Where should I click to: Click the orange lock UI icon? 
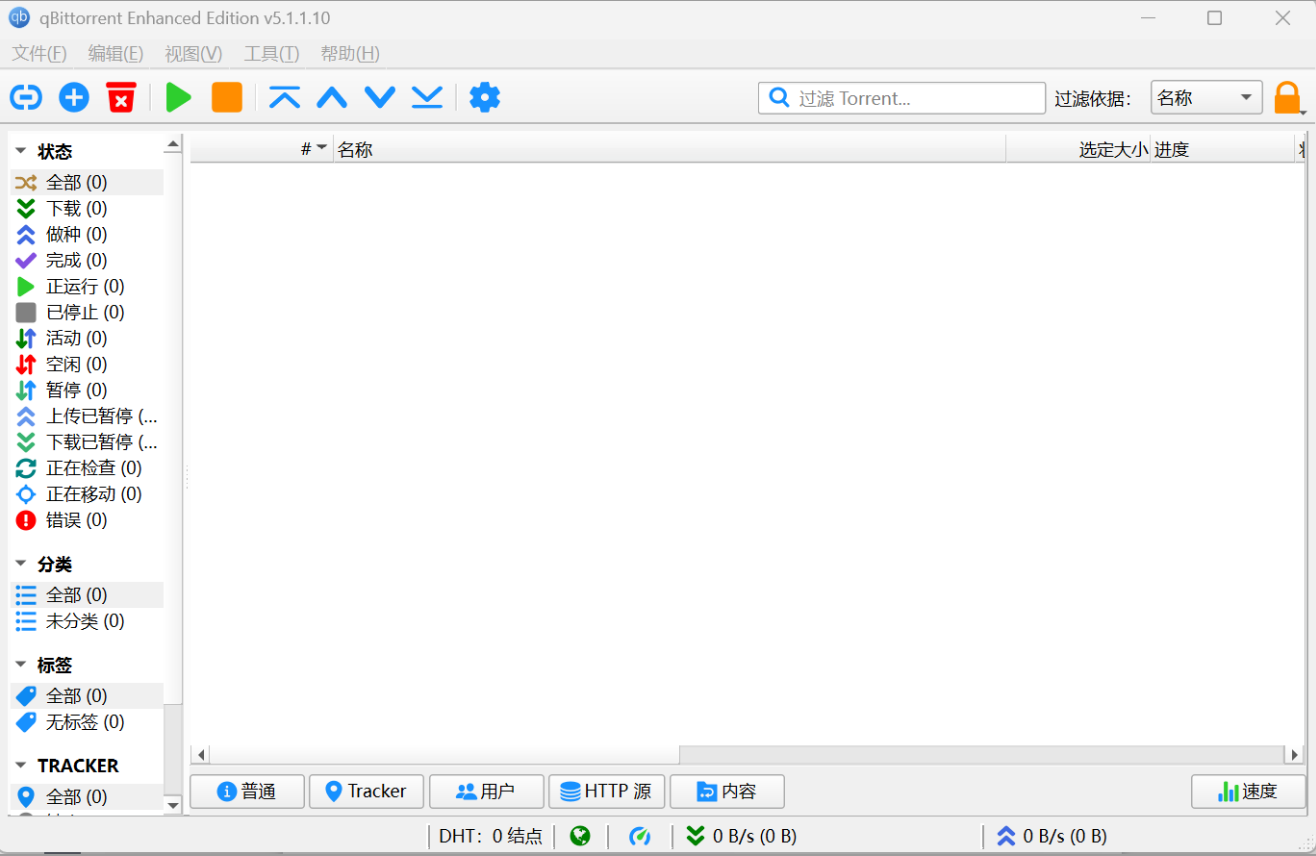click(x=1286, y=97)
